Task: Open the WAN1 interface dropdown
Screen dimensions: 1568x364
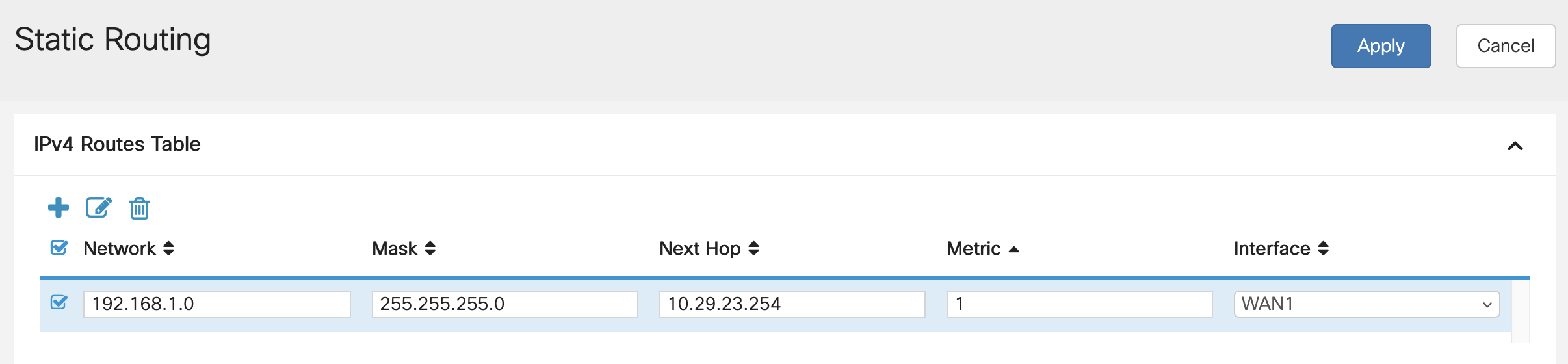Action: click(x=1366, y=304)
